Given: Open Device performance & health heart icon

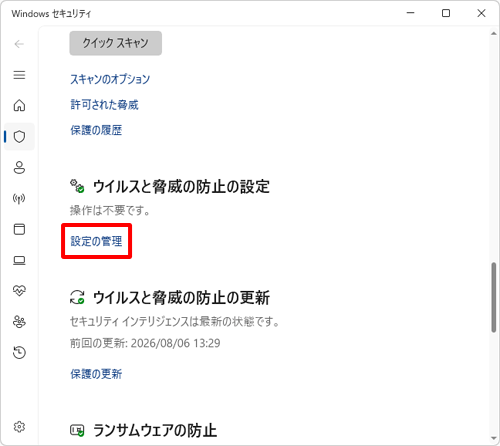Looking at the screenshot, I should tap(19, 291).
